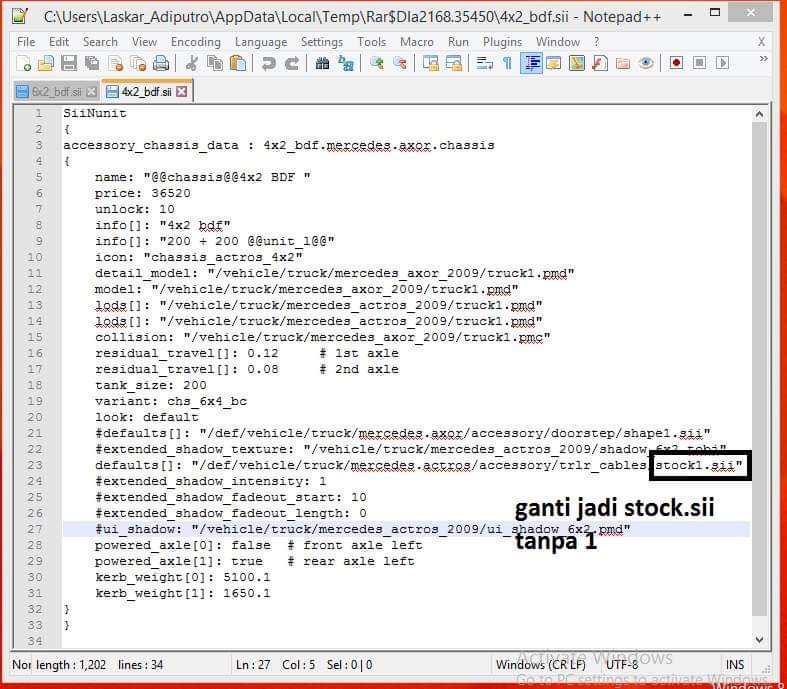Click the Windows (CR LF) status field
Screen dimensions: 787x689
pos(541,665)
